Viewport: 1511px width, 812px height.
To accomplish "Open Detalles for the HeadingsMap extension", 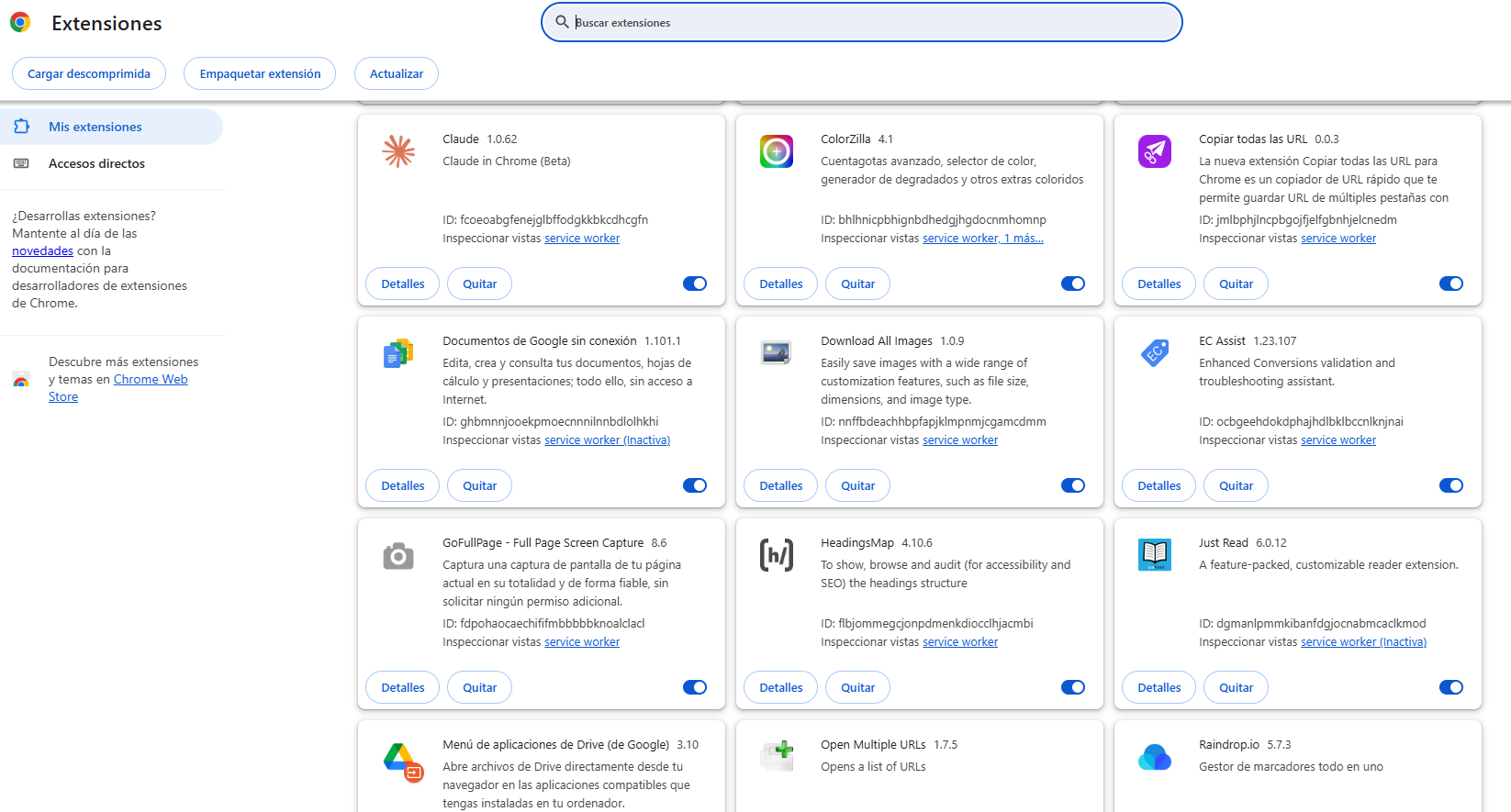I will (x=781, y=687).
